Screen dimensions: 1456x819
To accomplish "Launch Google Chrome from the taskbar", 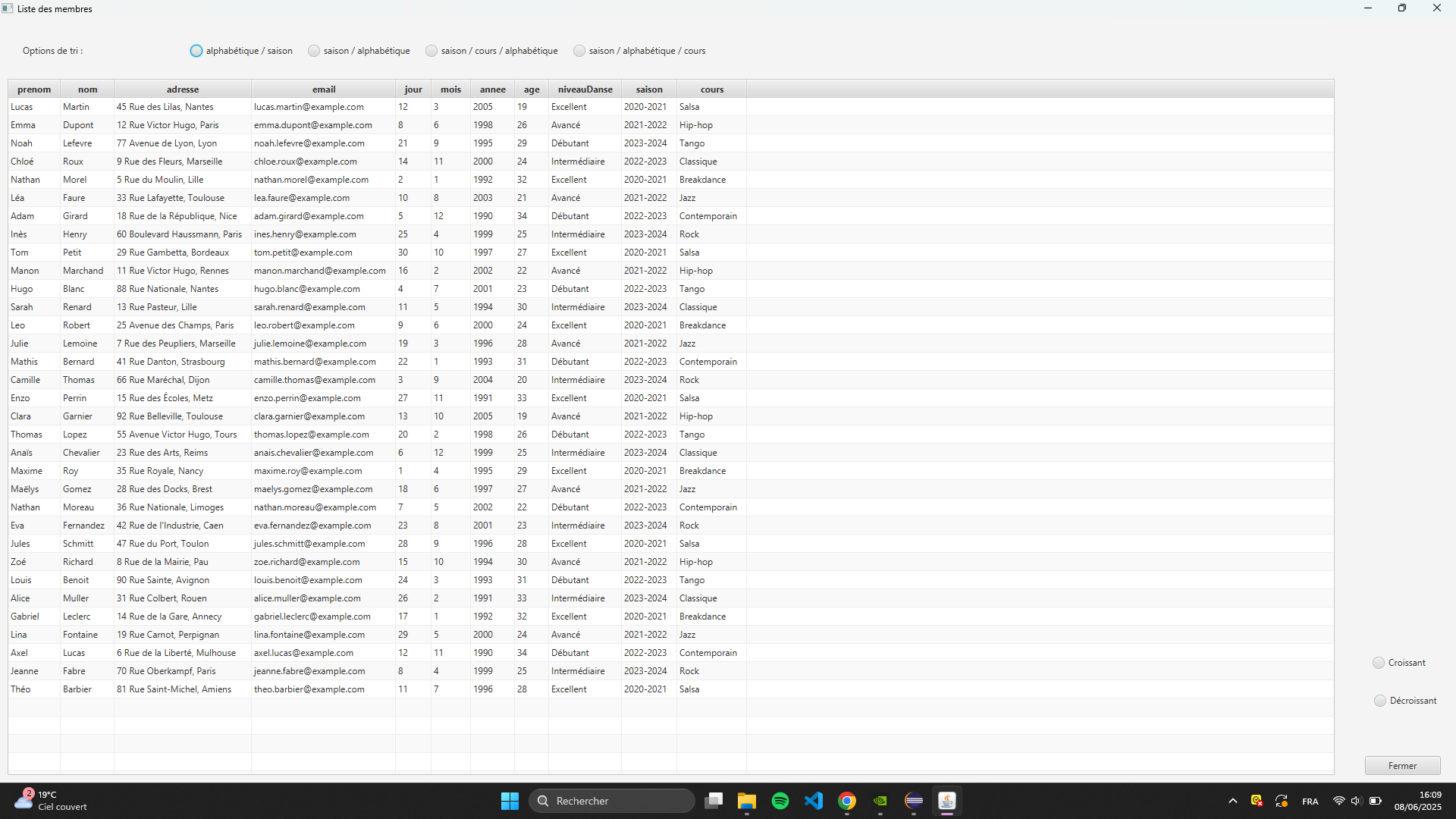I will click(x=847, y=801).
